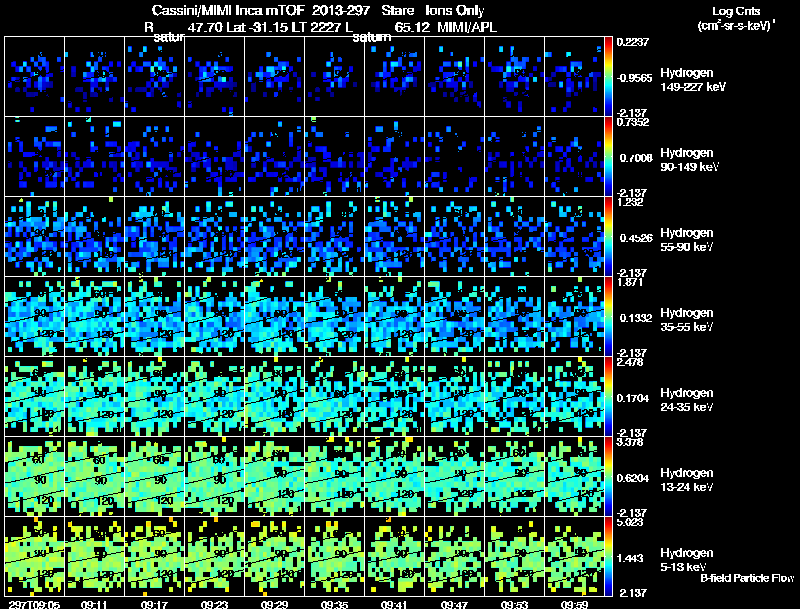Open the 55-90 keV image panel at 09:17

click(x=155, y=236)
